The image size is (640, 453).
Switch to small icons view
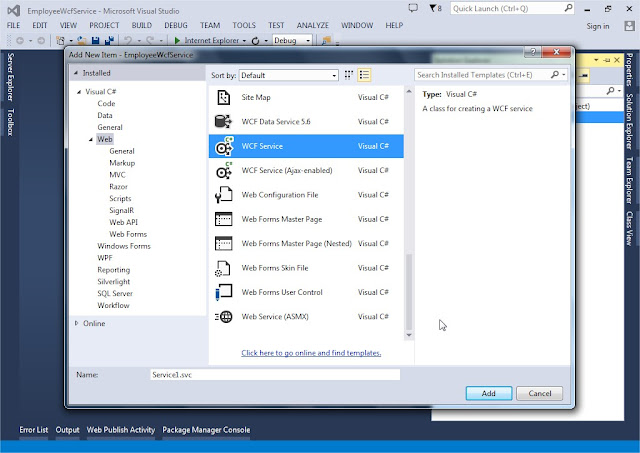(x=349, y=75)
